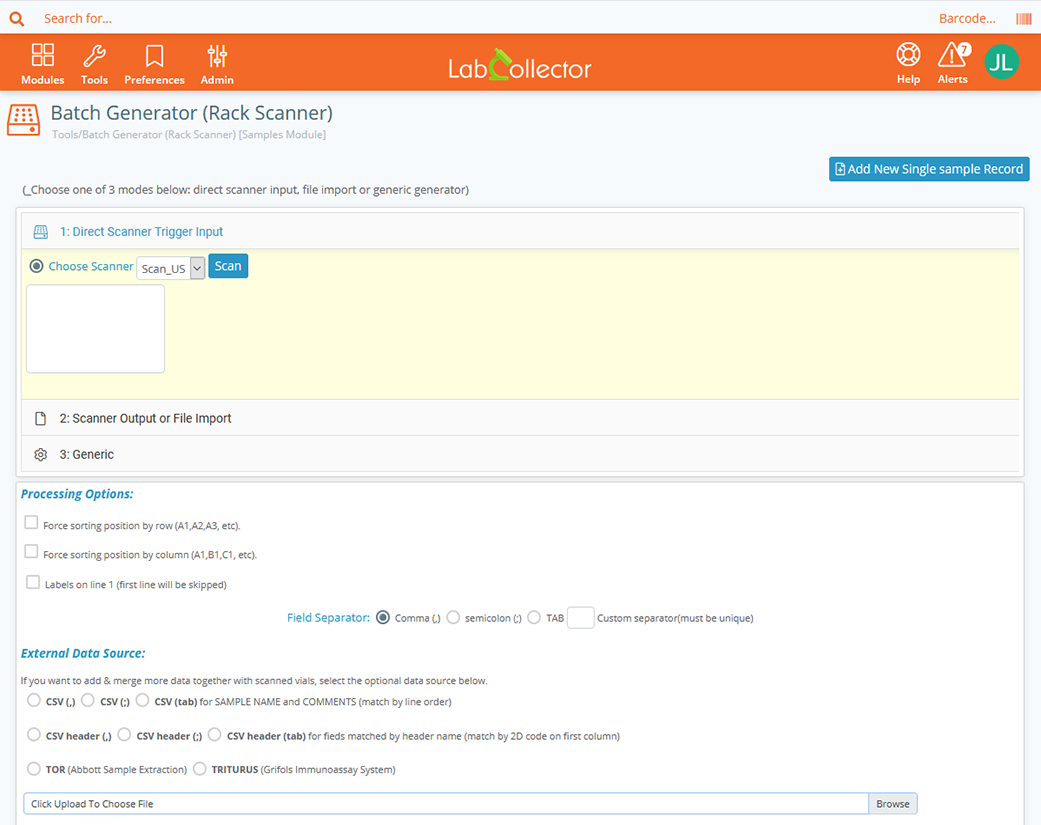Click the search magnifier icon

(x=17, y=19)
